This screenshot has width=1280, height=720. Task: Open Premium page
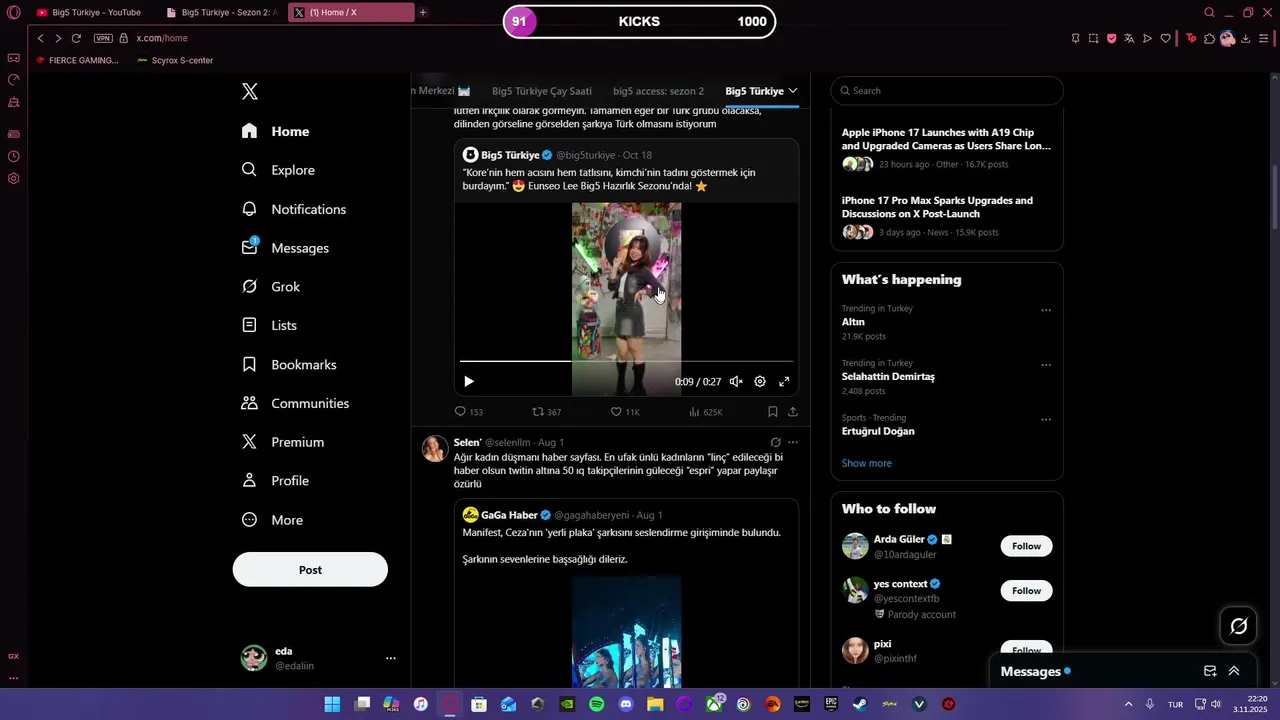(283, 442)
